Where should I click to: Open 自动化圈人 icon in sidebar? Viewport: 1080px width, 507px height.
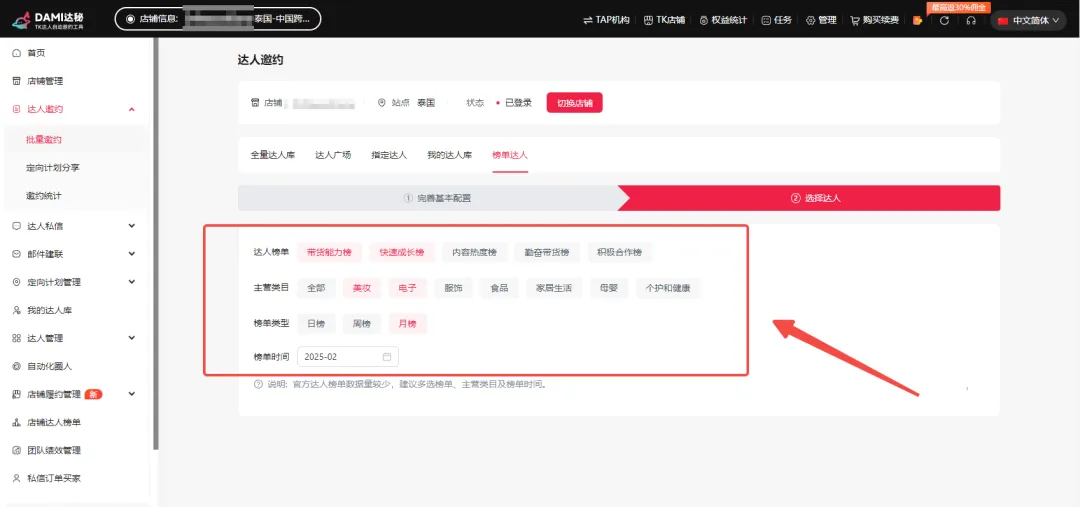[17, 366]
